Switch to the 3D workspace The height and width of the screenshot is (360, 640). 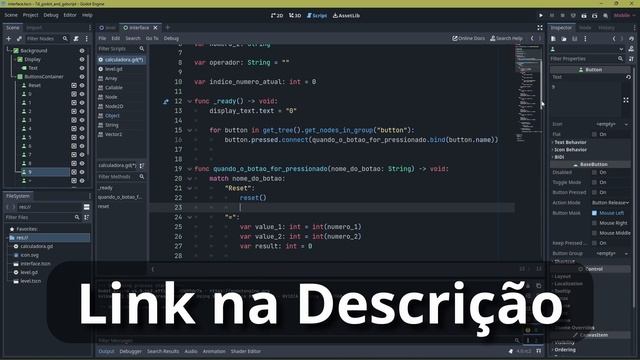295,16
